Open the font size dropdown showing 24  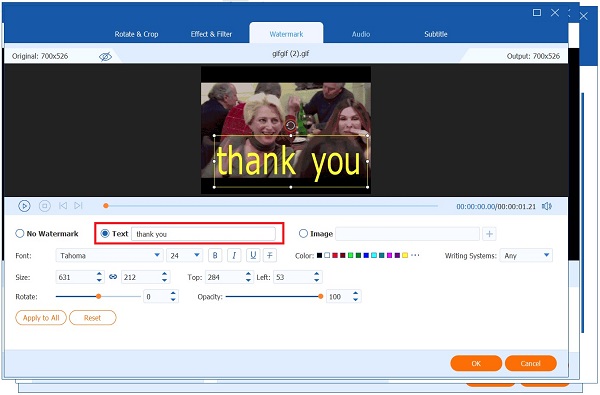tap(184, 255)
